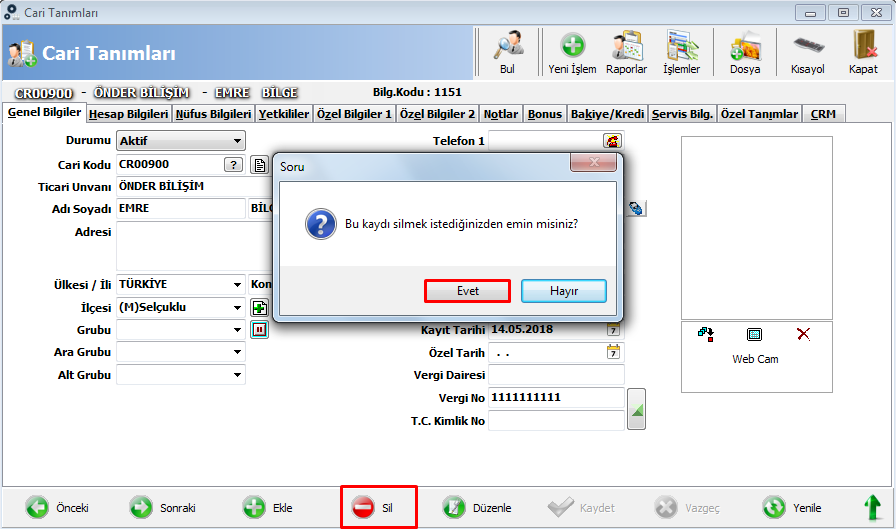Click the red X under photo box
Image resolution: width=896 pixels, height=529 pixels.
tap(803, 334)
